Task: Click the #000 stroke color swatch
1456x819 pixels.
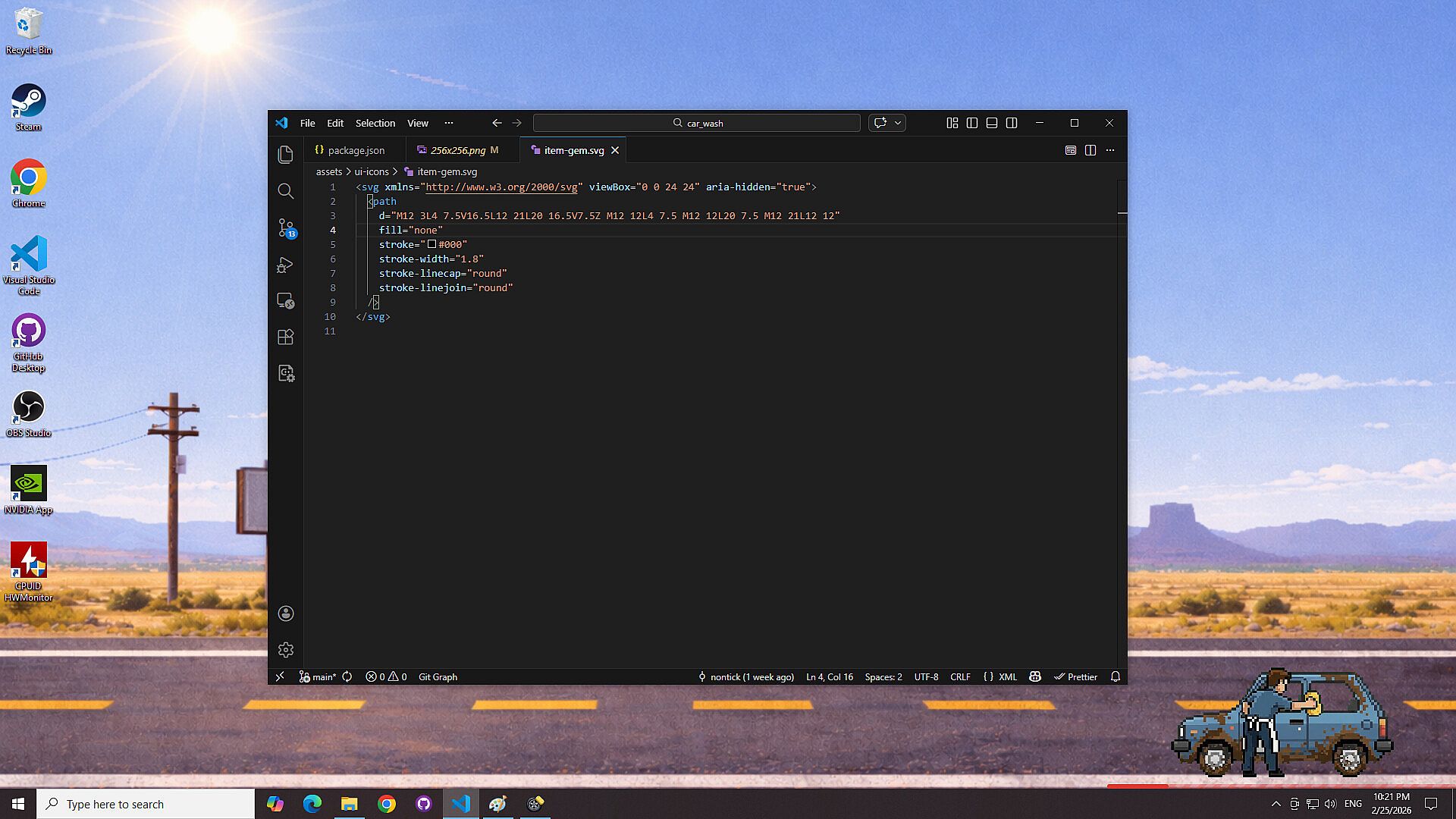Action: click(x=431, y=244)
